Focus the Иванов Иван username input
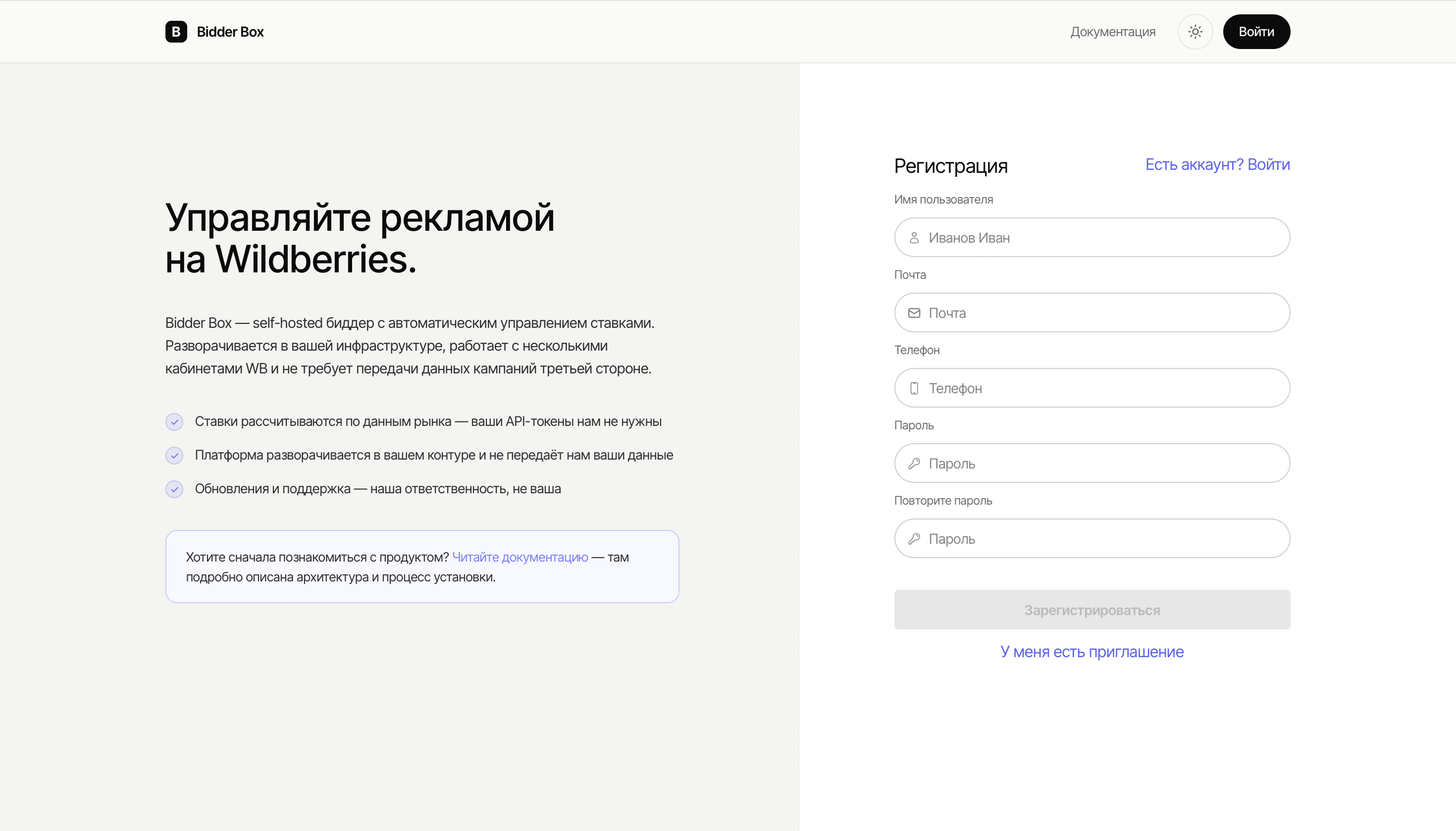The image size is (1456, 831). 1092,237
